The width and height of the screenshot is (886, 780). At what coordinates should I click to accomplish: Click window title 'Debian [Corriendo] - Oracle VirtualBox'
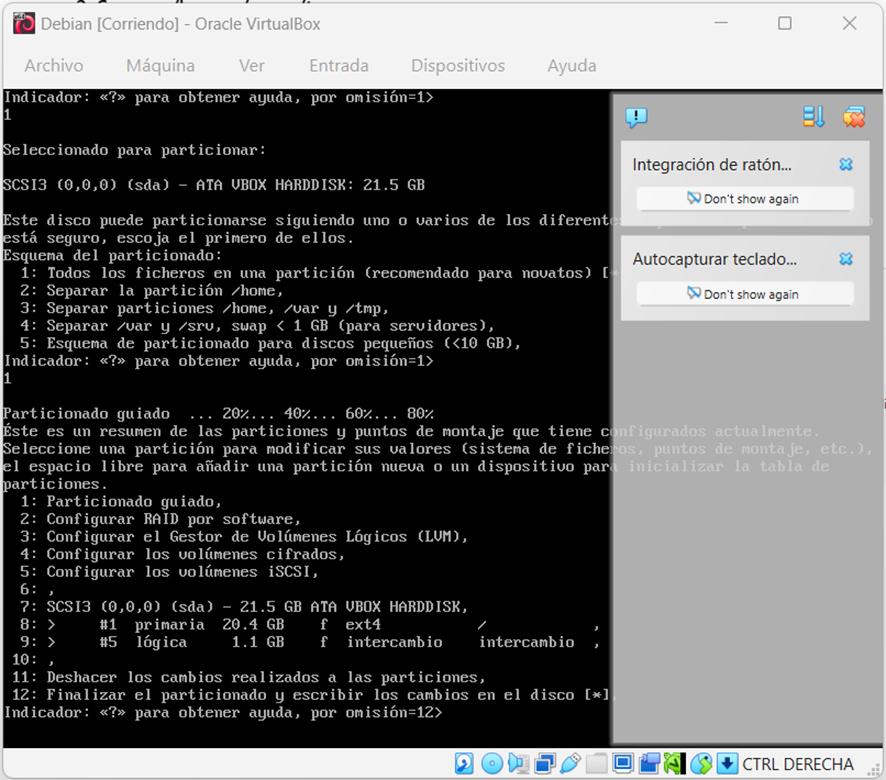180,24
